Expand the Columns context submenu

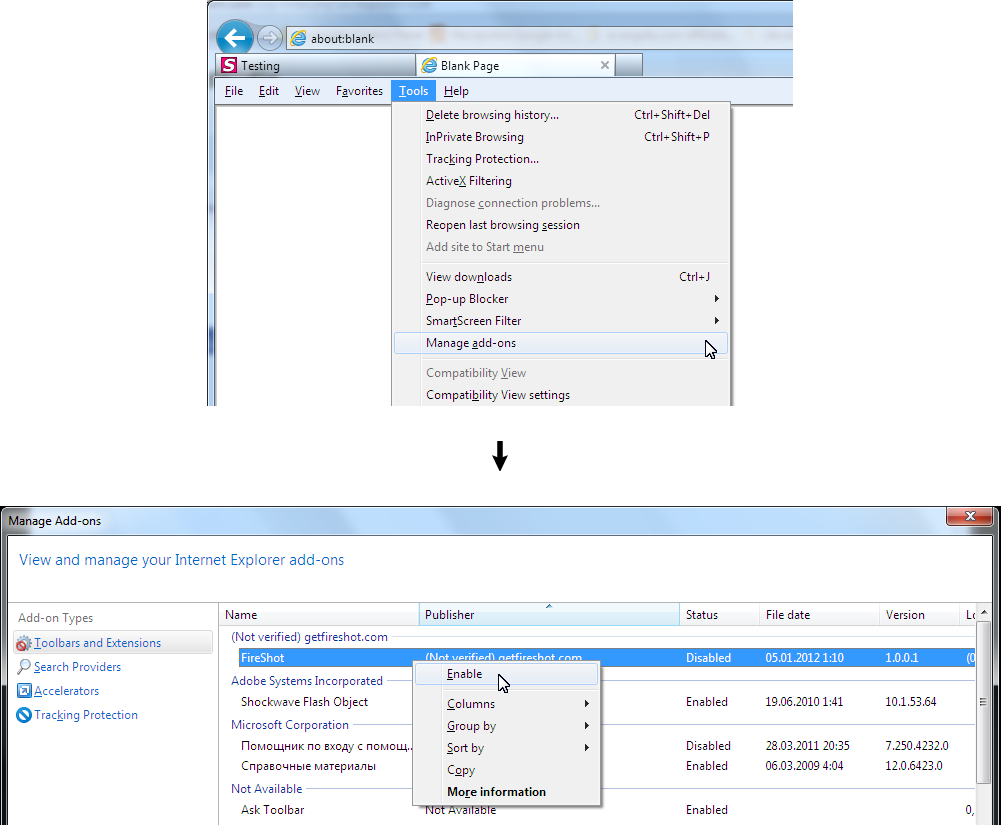[x=506, y=704]
